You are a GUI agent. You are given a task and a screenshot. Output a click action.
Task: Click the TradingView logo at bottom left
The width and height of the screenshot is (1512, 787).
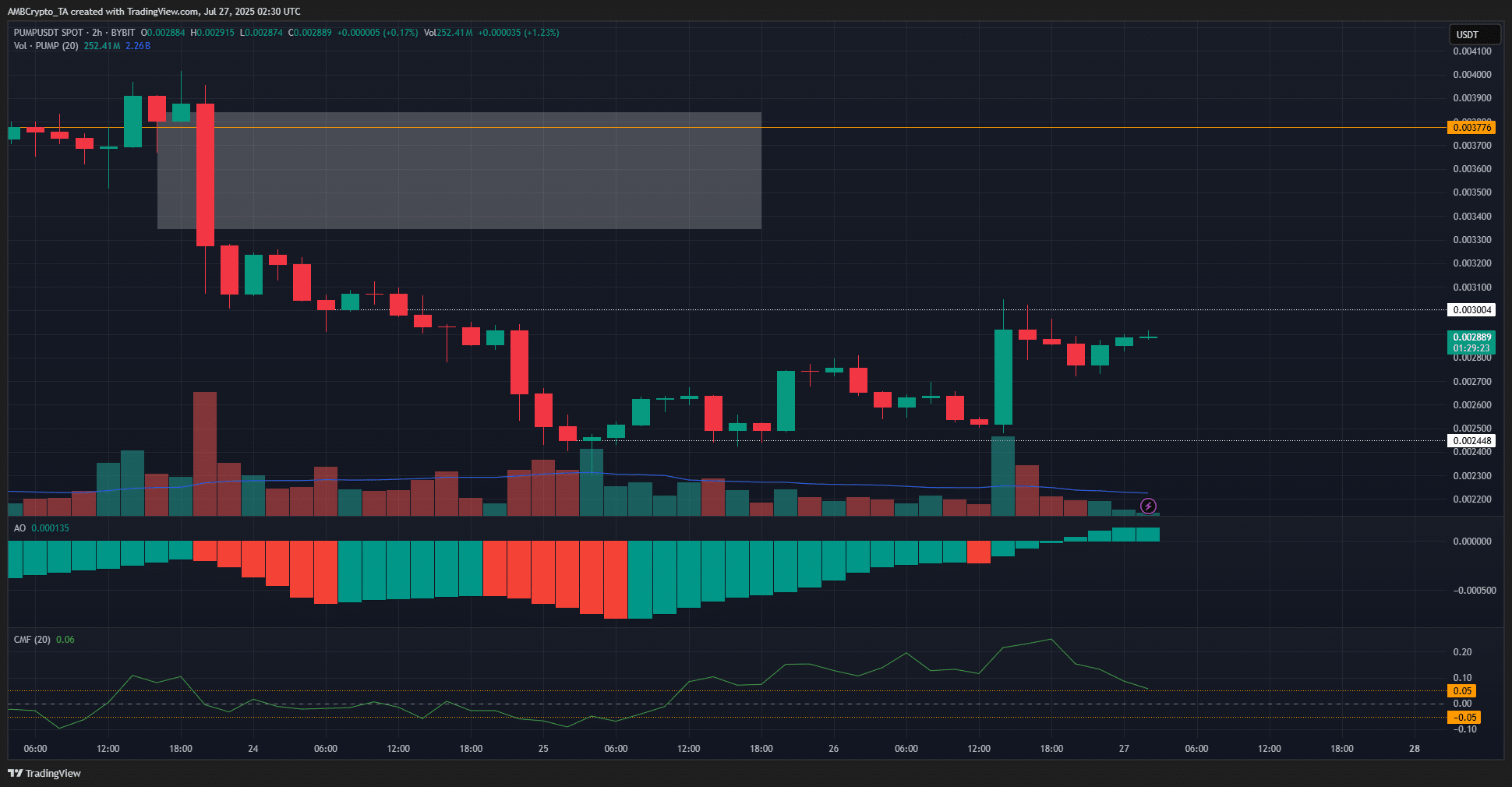tap(44, 773)
